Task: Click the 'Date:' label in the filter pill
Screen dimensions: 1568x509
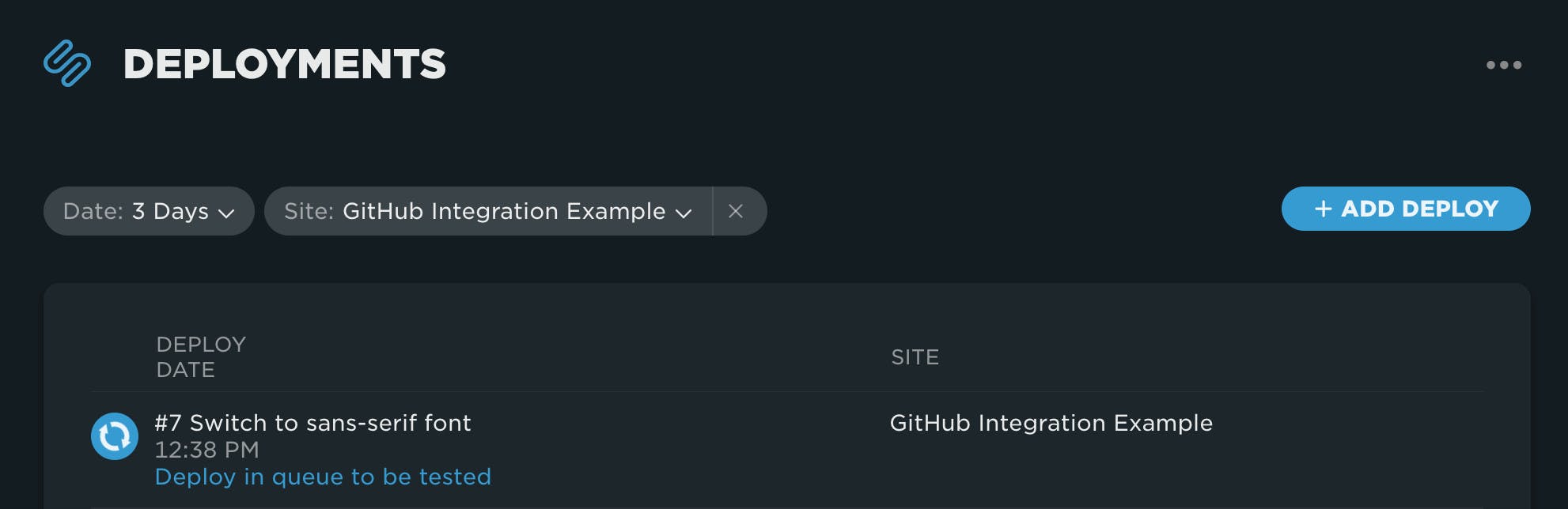Action: [93, 211]
